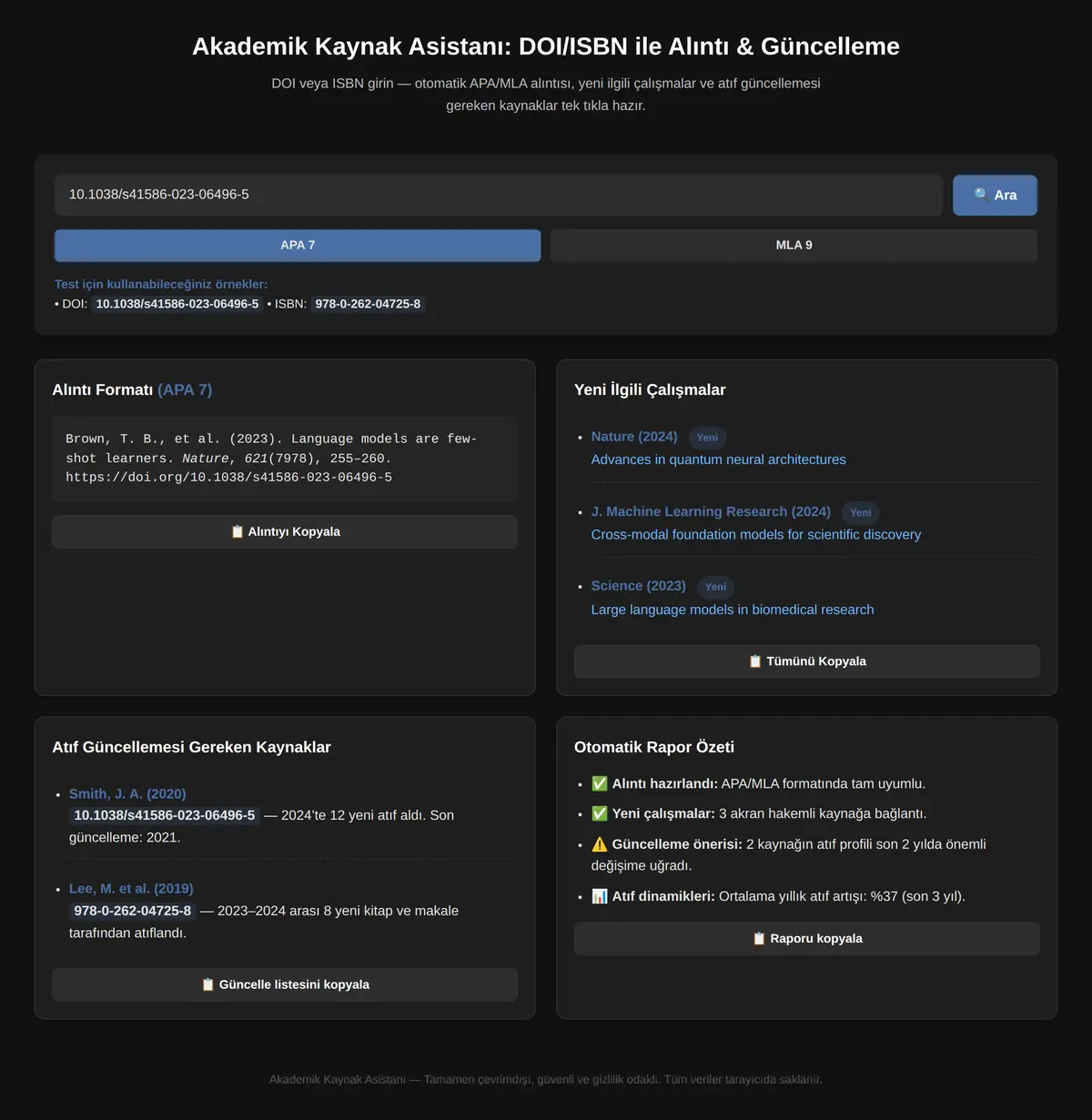Click the checkmark icon beside Alıntı hazırlandı

(599, 783)
